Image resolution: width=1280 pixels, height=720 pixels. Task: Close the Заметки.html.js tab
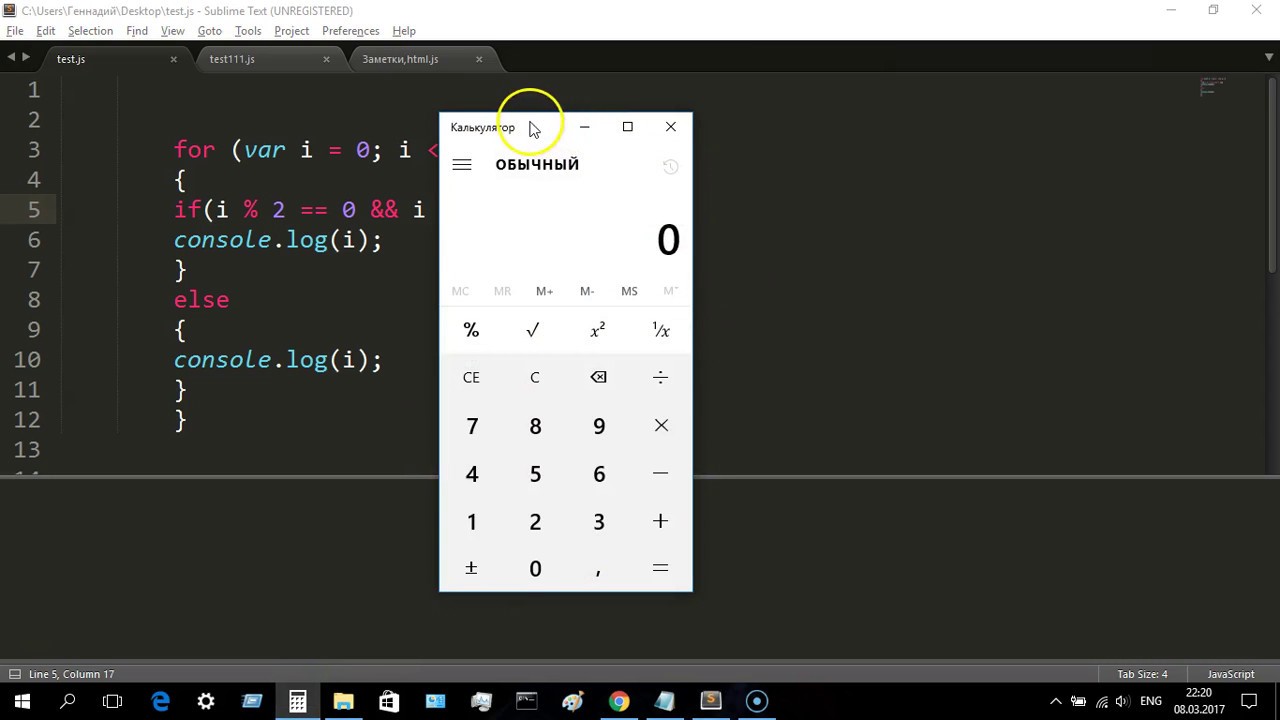click(479, 59)
